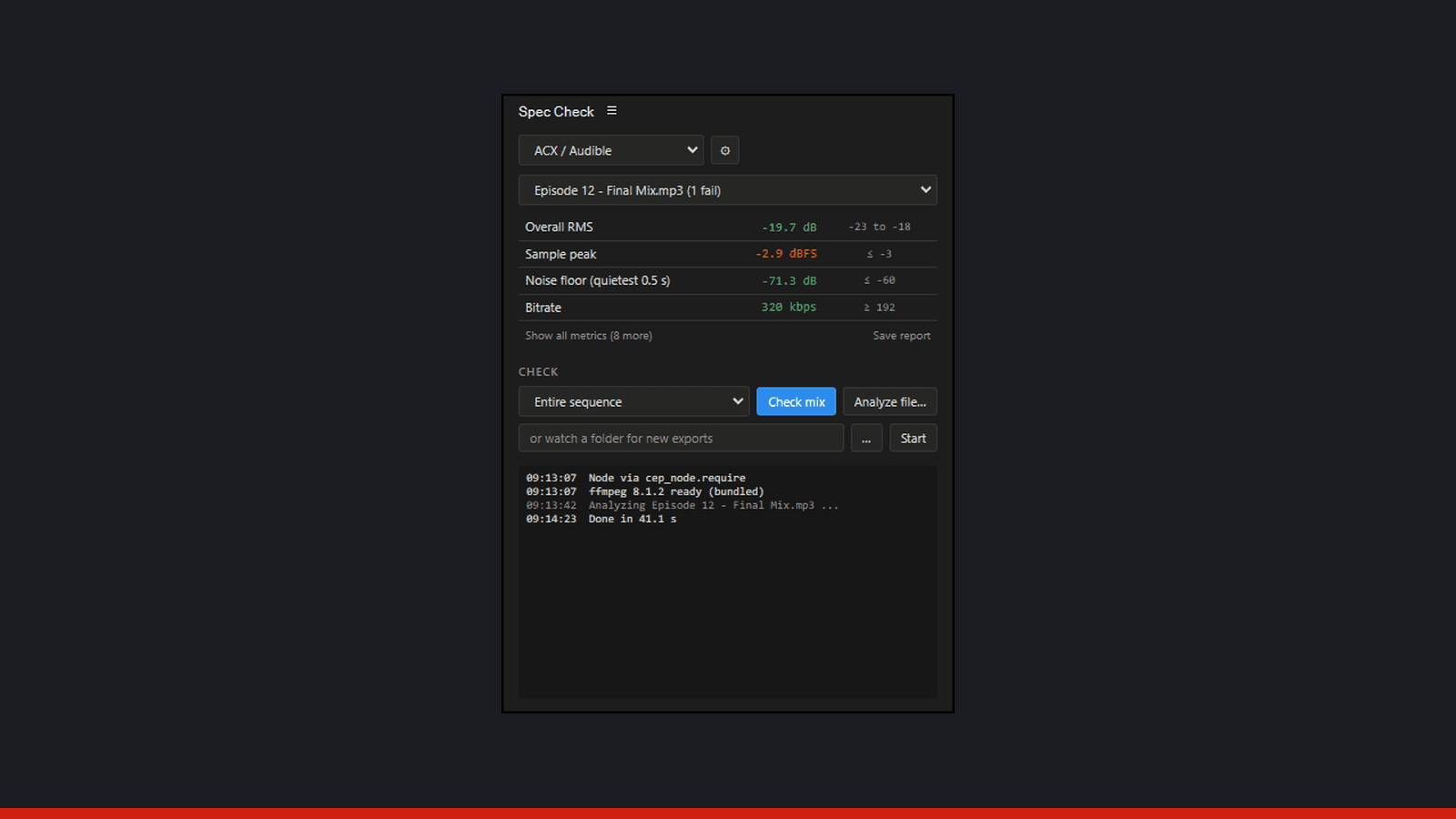
Task: Click the 'Node via cep_node.require' log line
Action: tap(636, 478)
